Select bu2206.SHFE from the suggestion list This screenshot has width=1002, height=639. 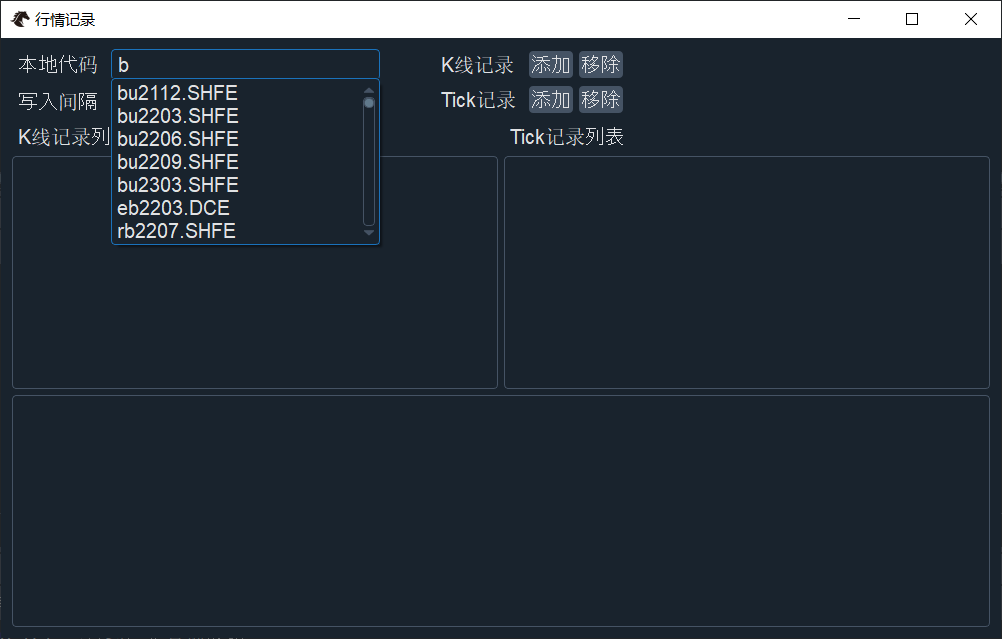tap(177, 138)
